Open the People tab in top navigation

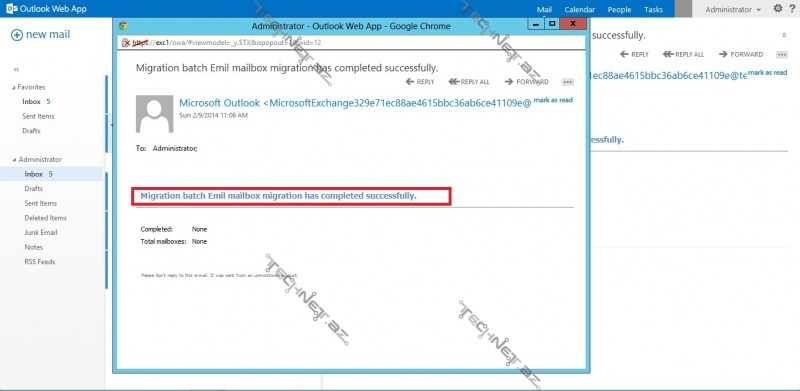click(619, 9)
